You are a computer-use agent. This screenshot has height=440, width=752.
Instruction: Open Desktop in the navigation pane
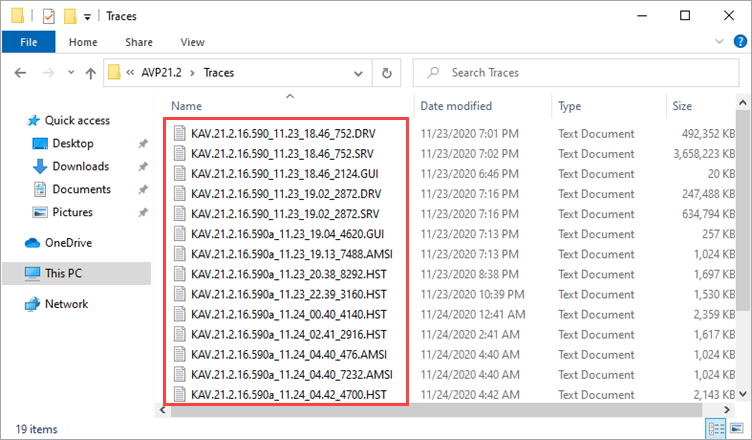(72, 143)
